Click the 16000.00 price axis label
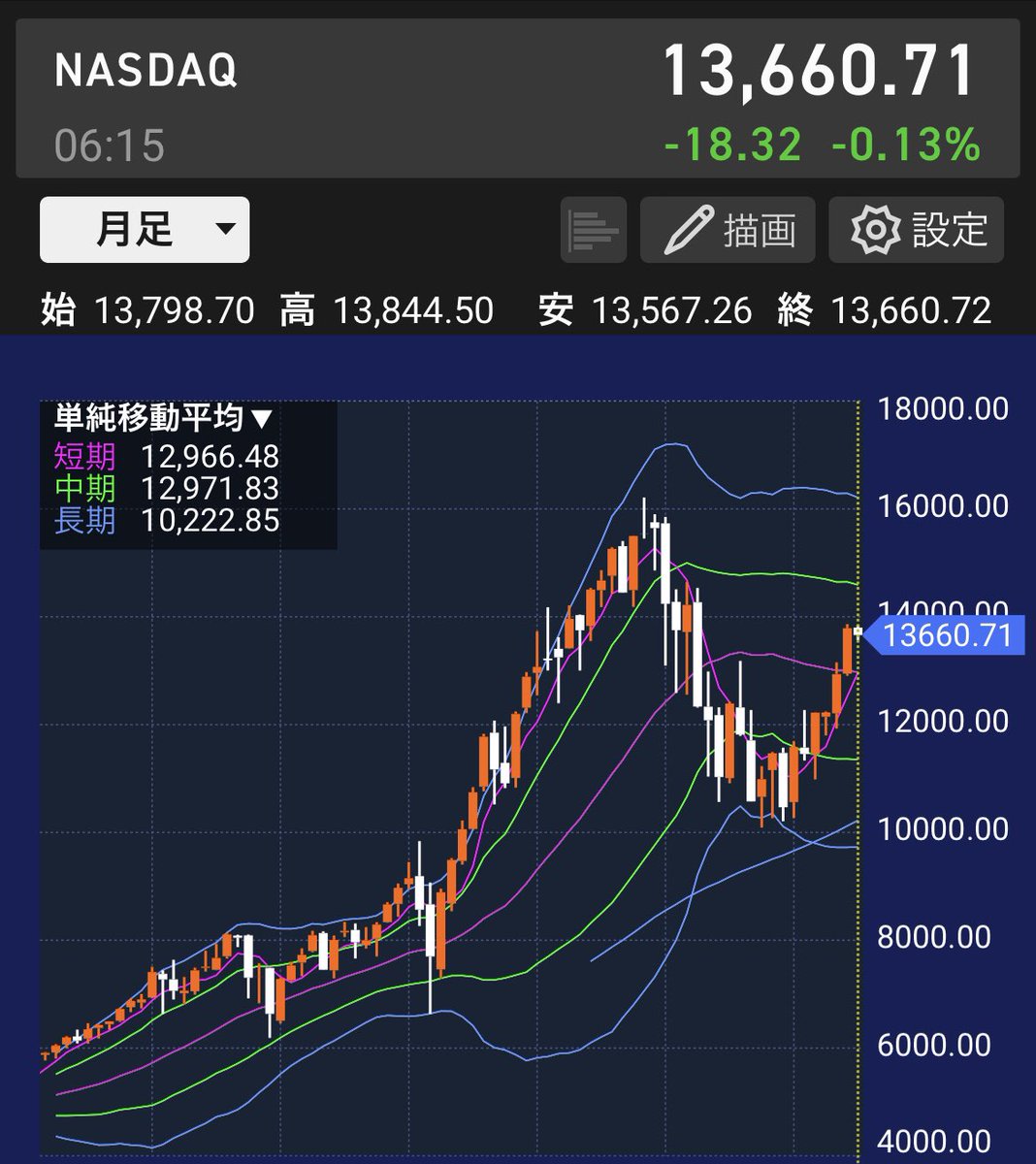 click(943, 506)
